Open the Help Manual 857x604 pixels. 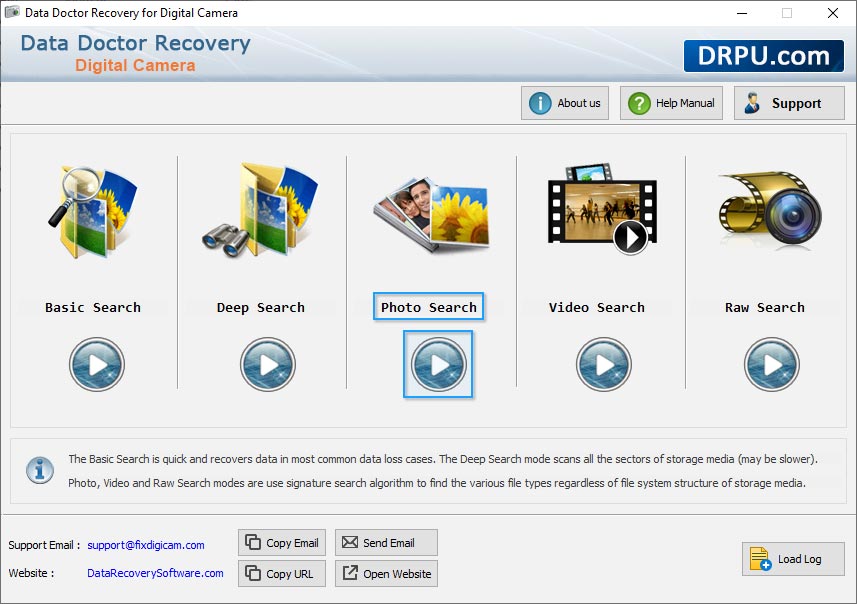671,103
